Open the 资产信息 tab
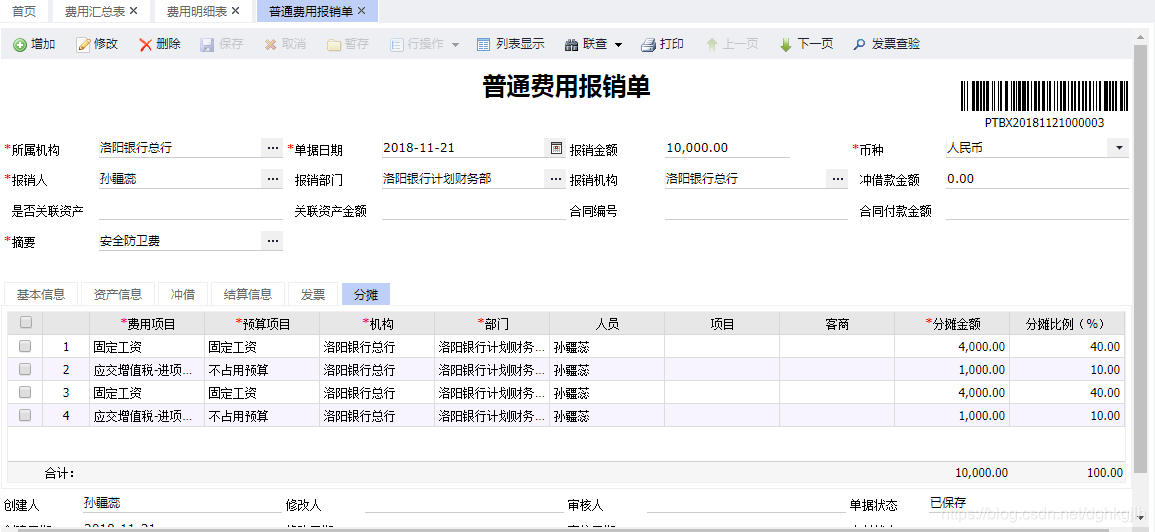This screenshot has width=1155, height=532. (118, 294)
